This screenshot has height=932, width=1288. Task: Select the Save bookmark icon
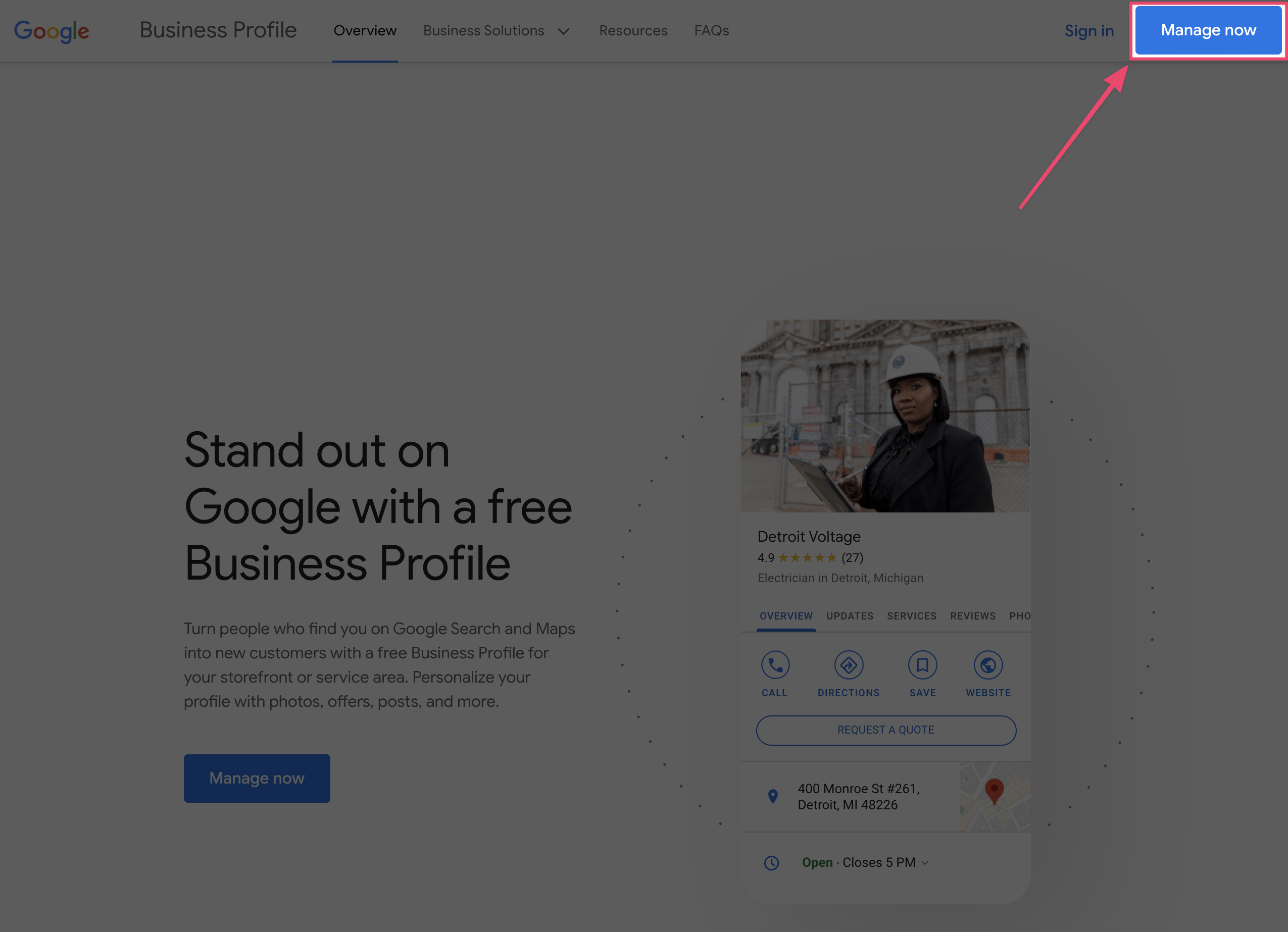922,664
